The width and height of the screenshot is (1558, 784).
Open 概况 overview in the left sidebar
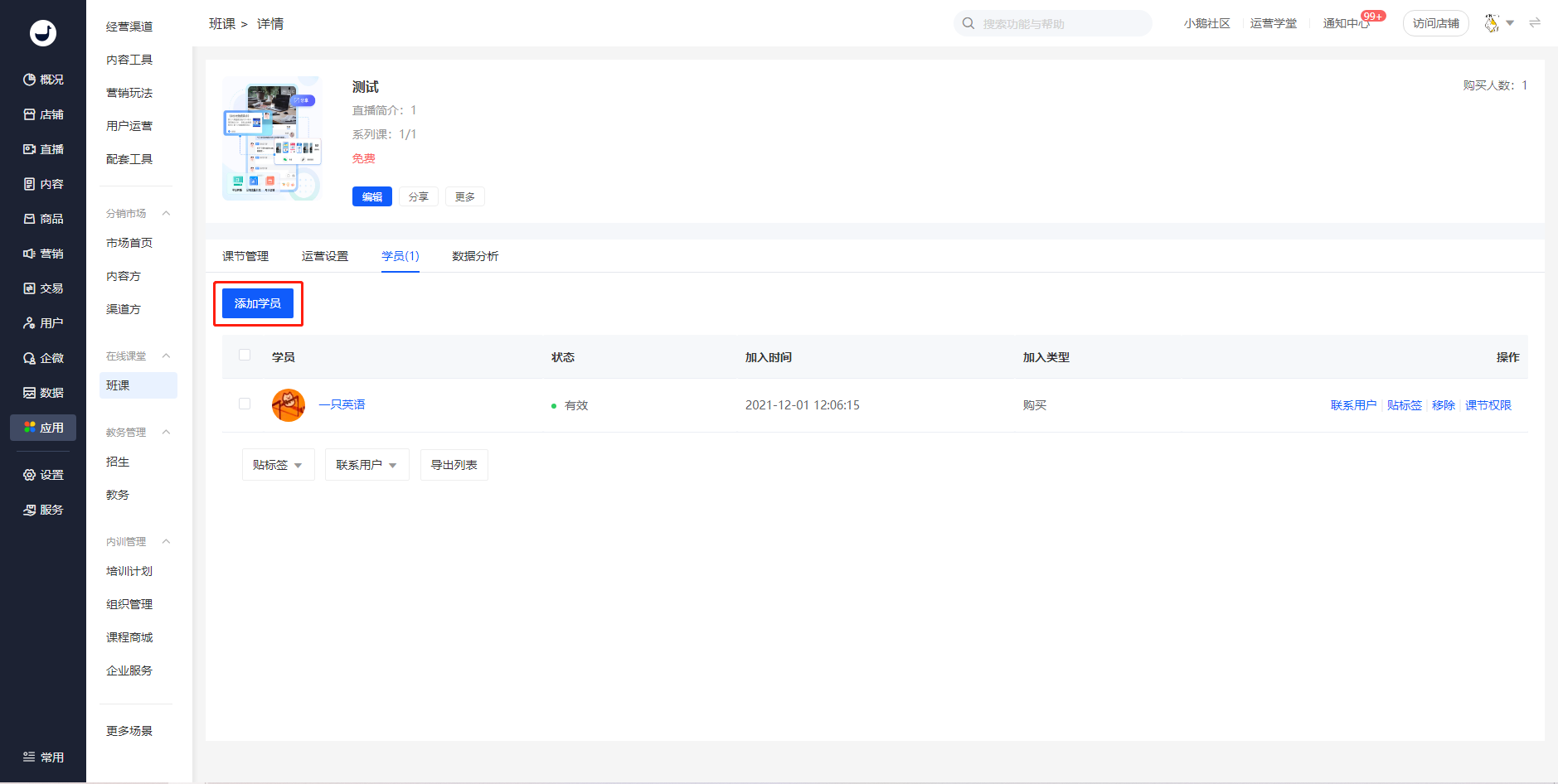pos(43,80)
